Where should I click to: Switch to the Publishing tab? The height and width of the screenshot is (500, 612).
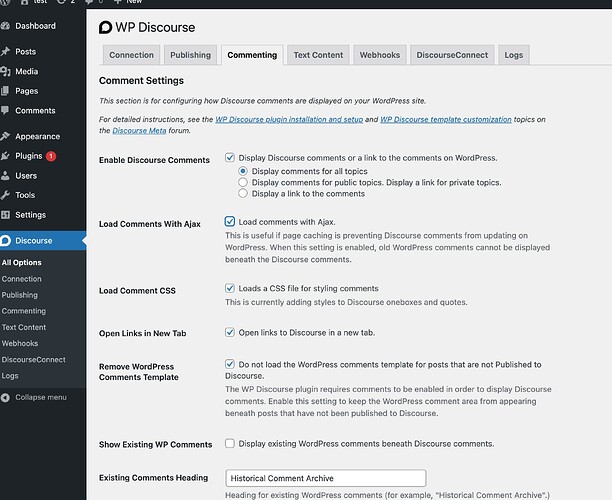[x=190, y=55]
